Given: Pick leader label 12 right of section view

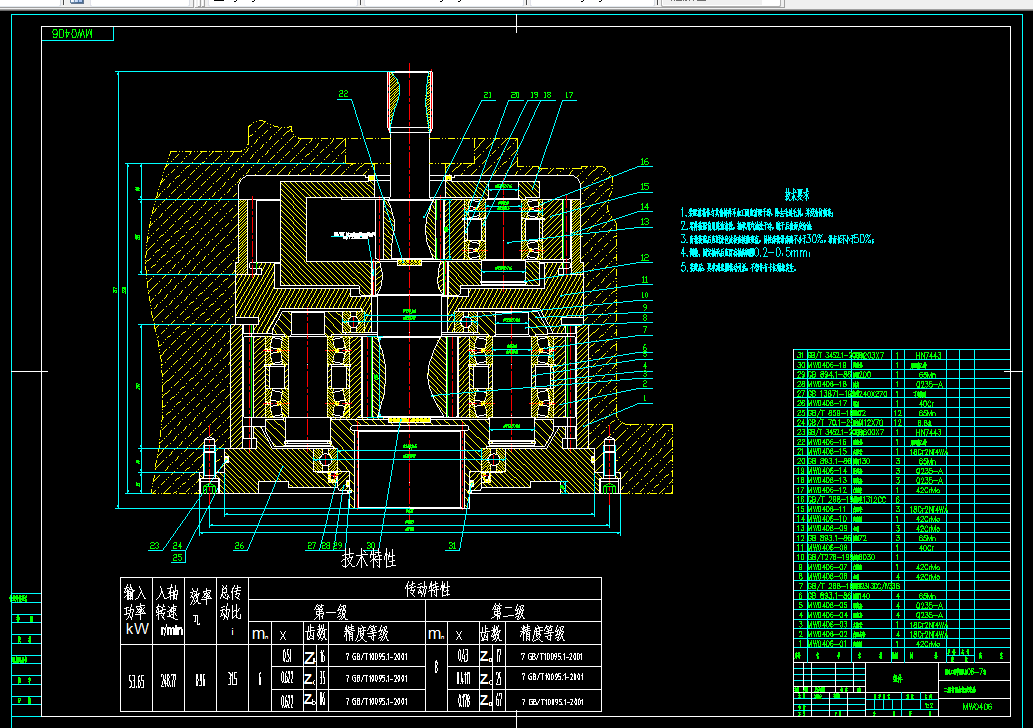Looking at the screenshot, I should point(644,258).
